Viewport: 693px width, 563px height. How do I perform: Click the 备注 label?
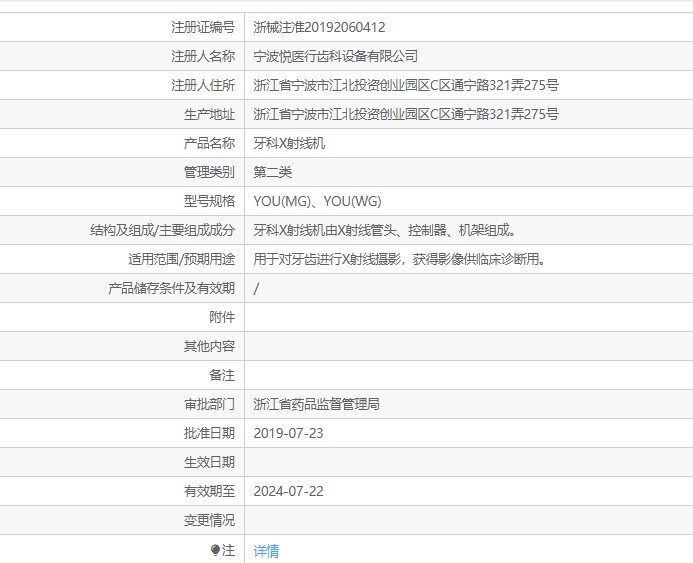coord(222,375)
